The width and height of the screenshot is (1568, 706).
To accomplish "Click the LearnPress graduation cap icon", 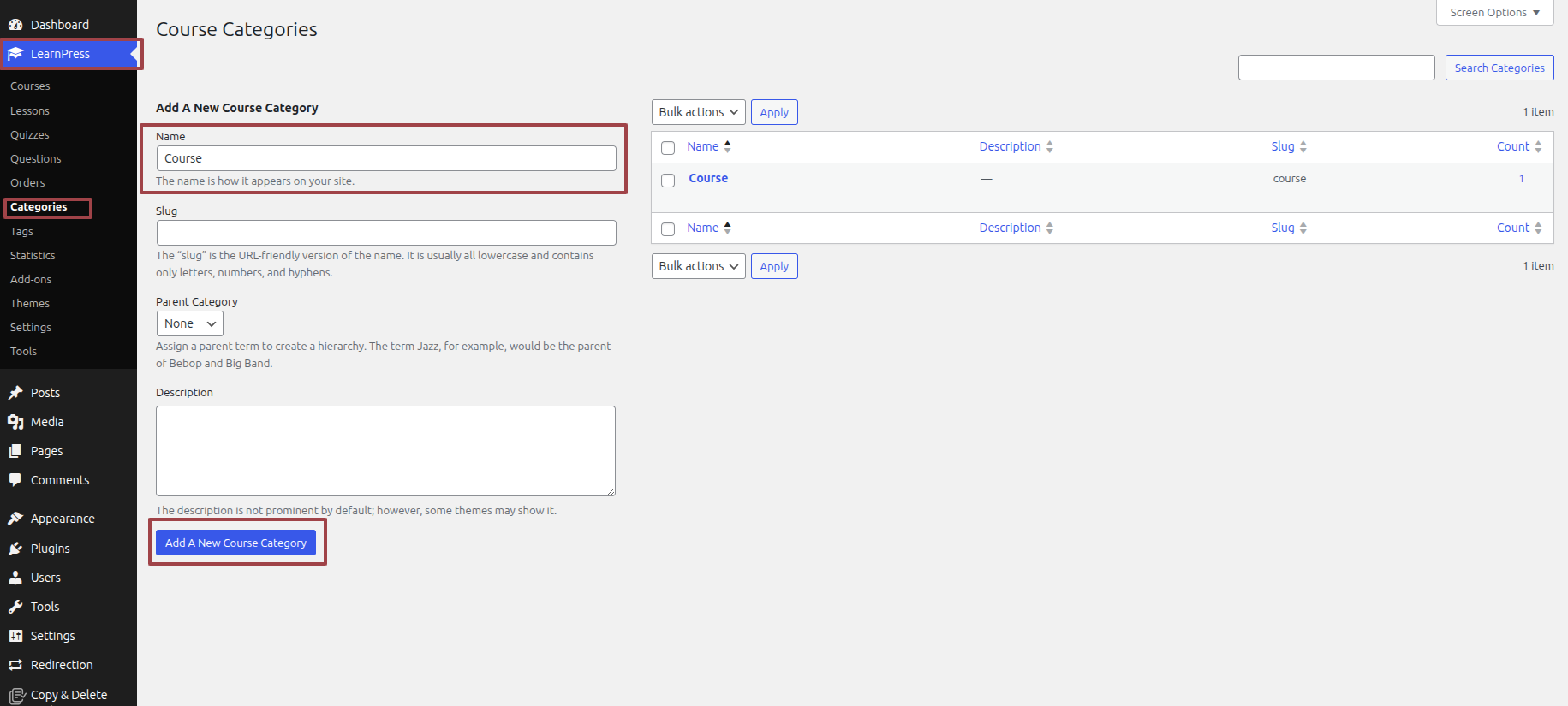I will [15, 54].
